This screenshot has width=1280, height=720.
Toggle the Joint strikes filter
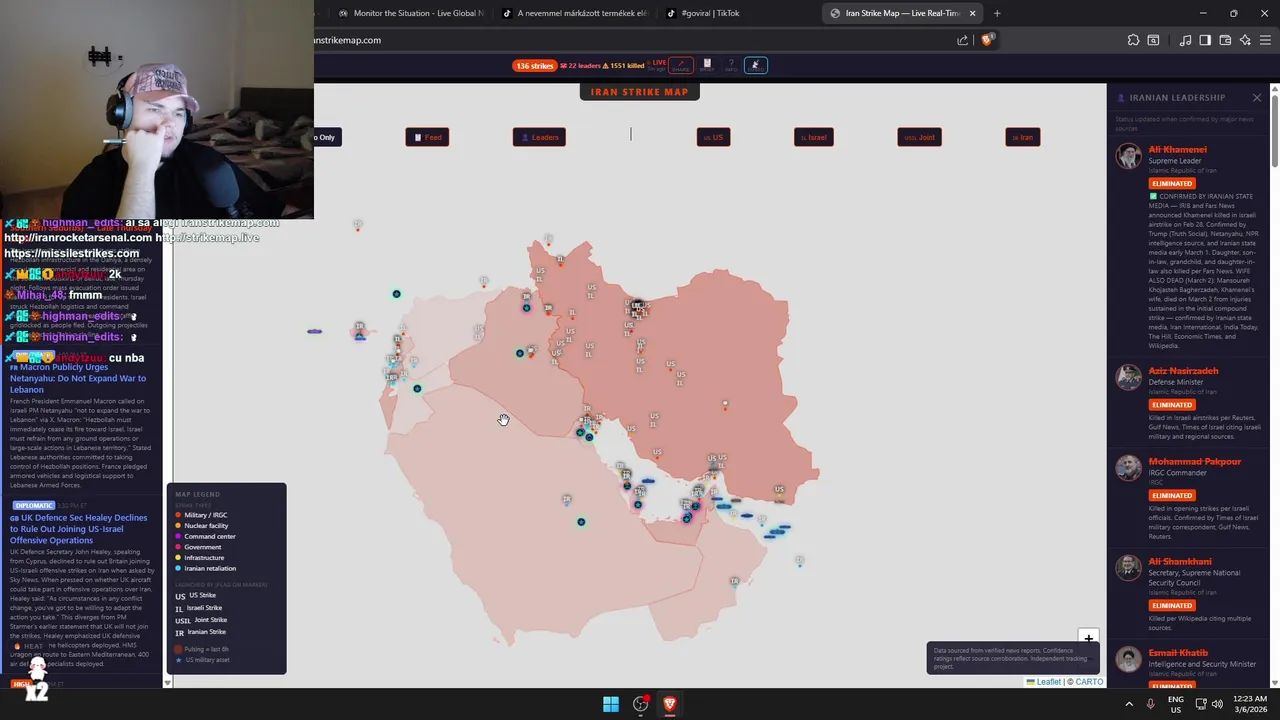[x=919, y=137]
